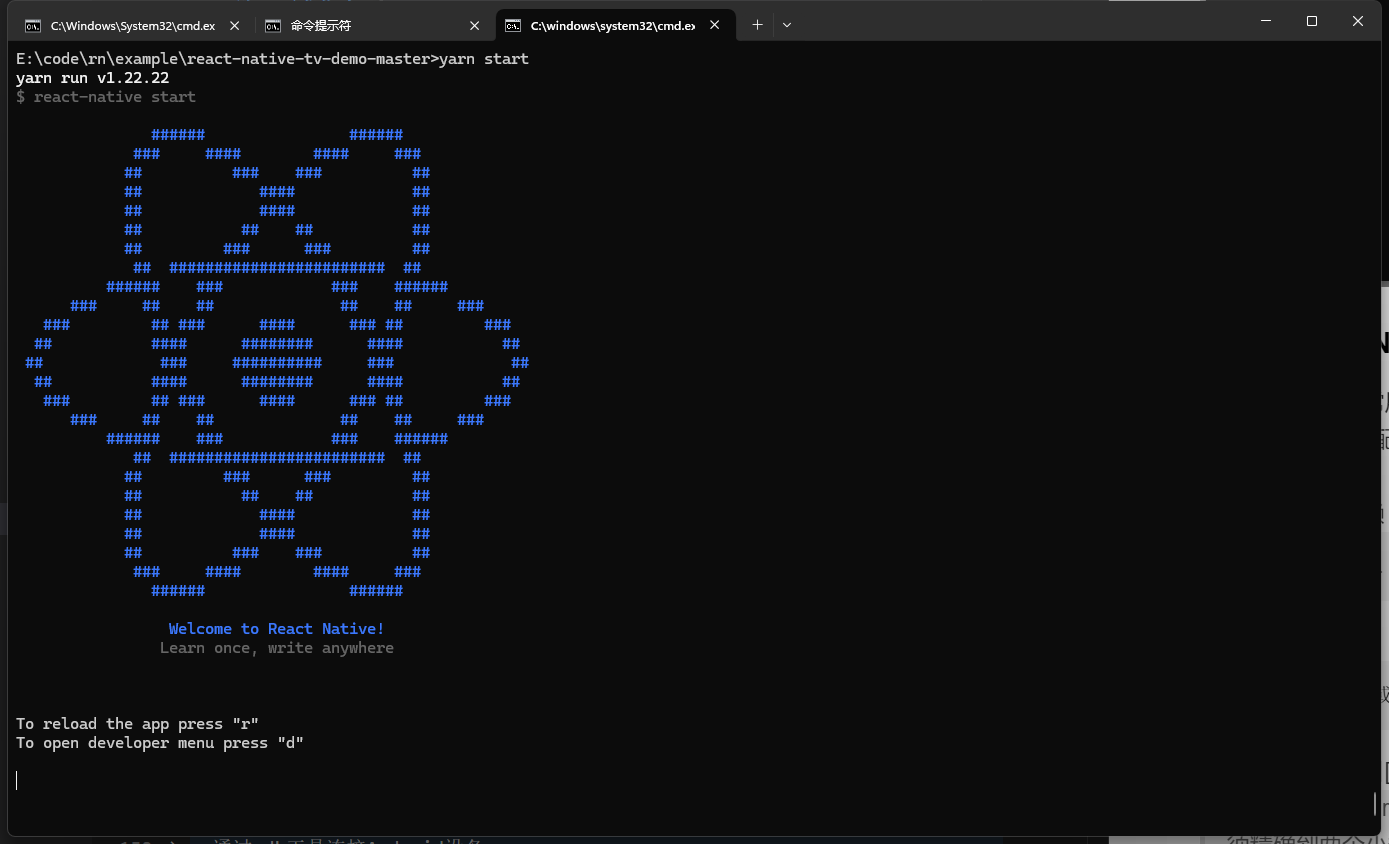The image size is (1389, 844).
Task: Maximize the terminal window
Action: (x=1312, y=21)
